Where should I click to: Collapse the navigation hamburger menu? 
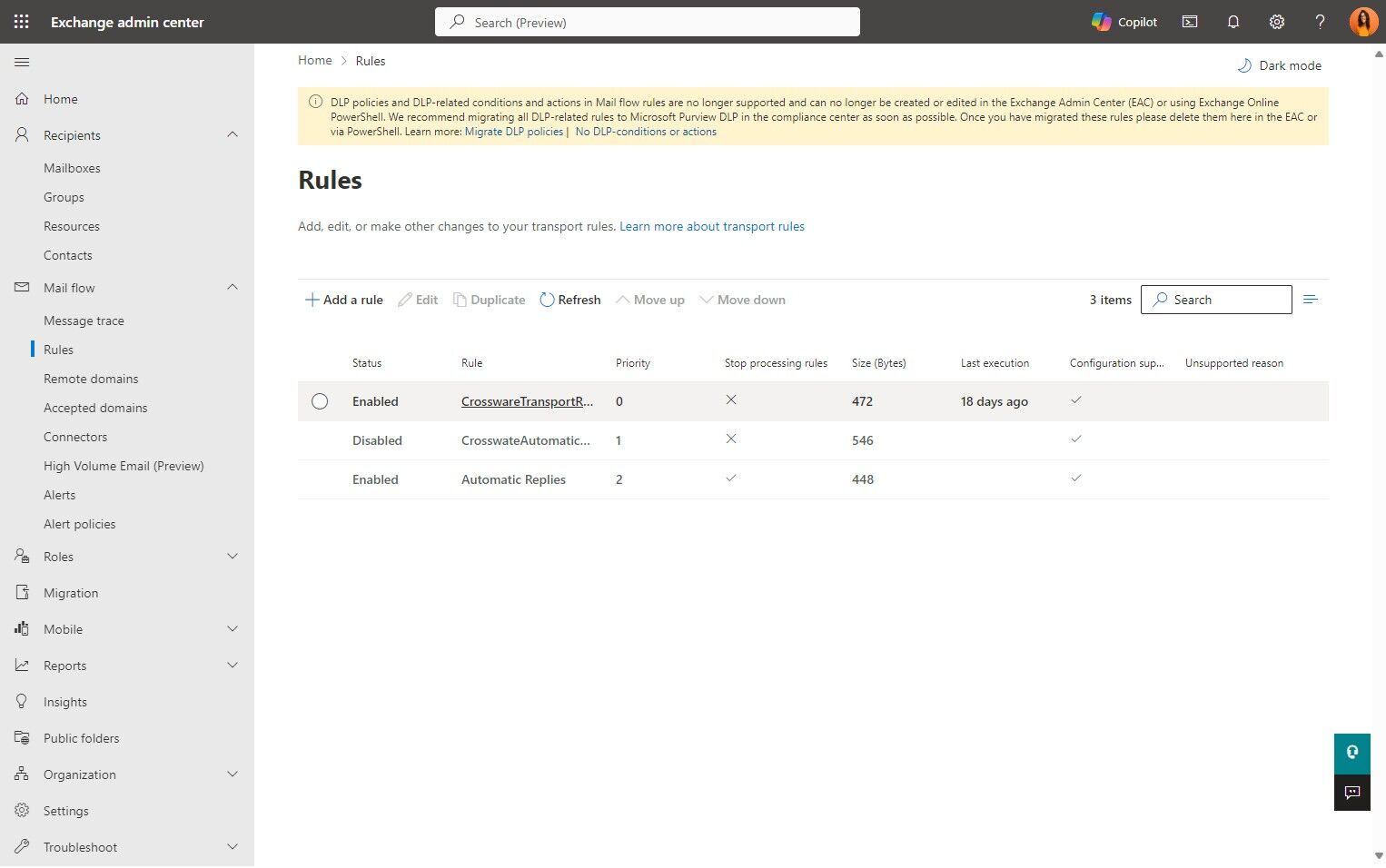pos(22,62)
